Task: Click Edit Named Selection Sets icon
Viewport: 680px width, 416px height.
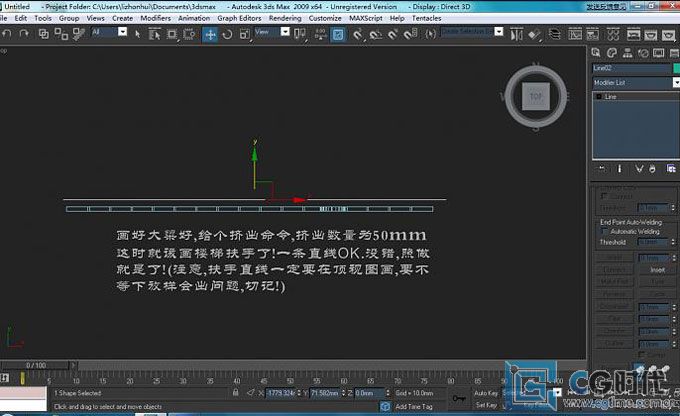Action: (430, 34)
